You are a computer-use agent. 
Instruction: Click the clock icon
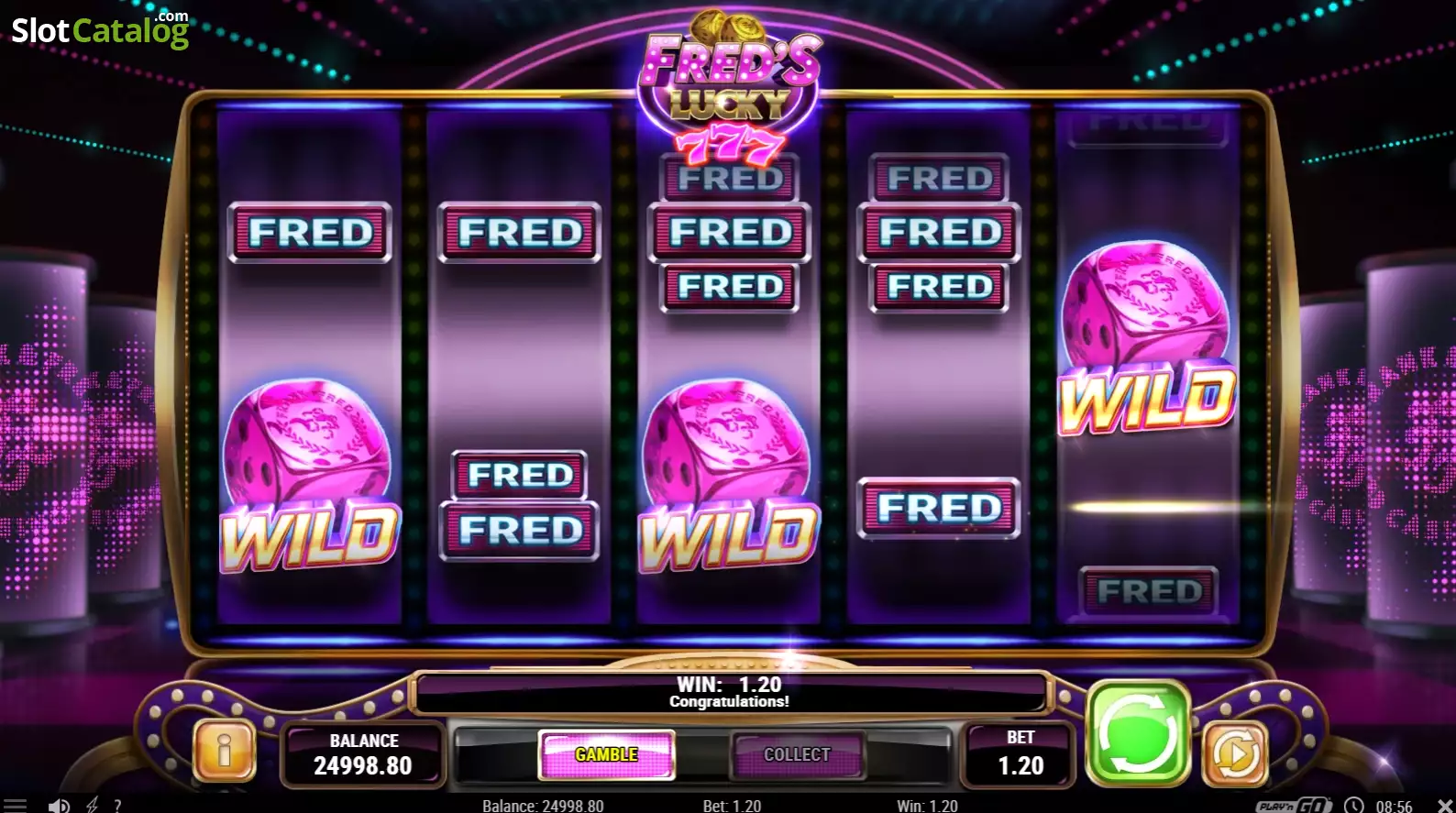[x=1354, y=805]
